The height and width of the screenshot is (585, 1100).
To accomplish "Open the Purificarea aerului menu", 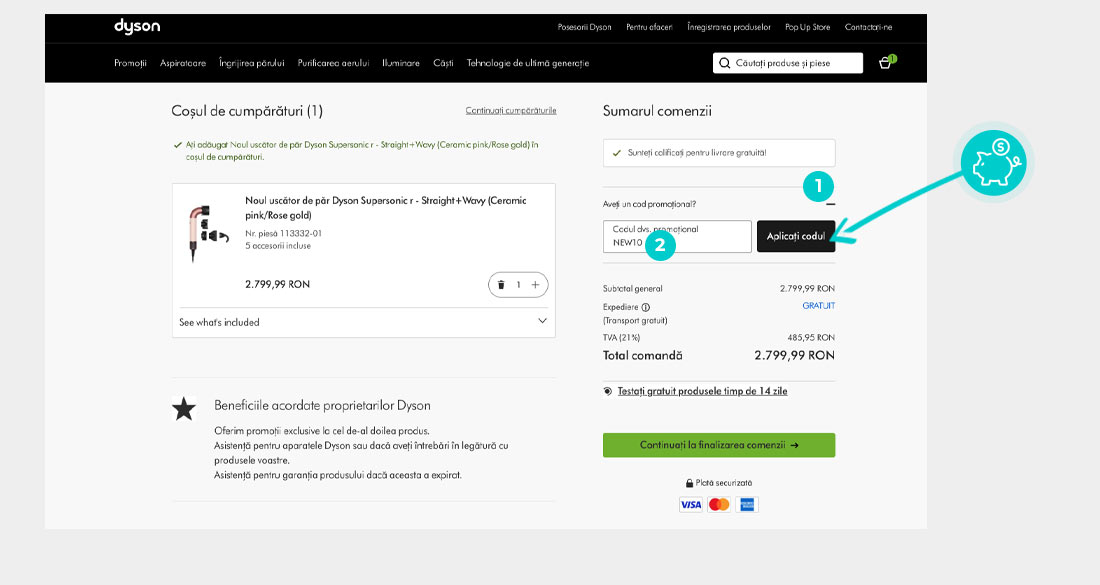I will [333, 63].
